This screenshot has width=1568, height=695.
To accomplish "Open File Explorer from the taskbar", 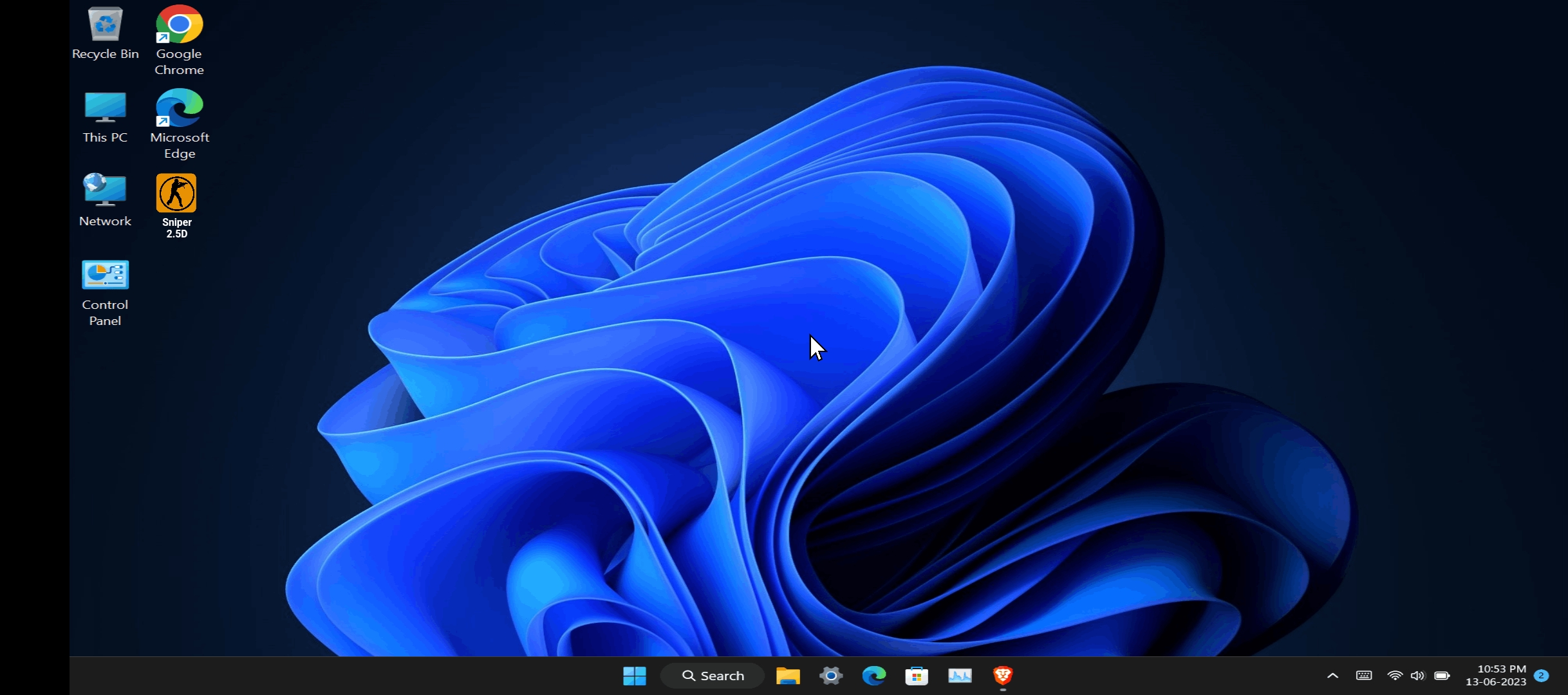I will [x=787, y=676].
